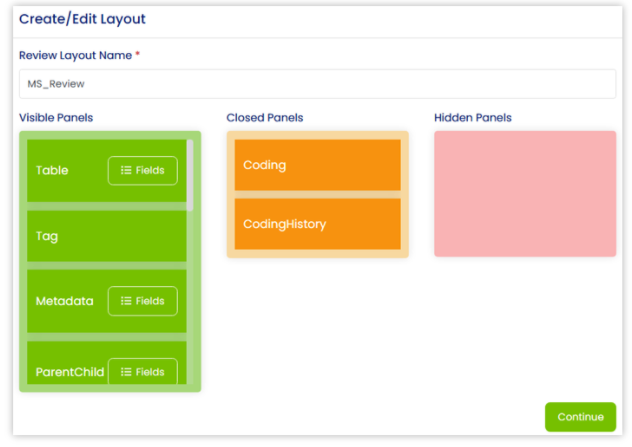Click the list icon in ParentChild's Fields button

point(126,372)
